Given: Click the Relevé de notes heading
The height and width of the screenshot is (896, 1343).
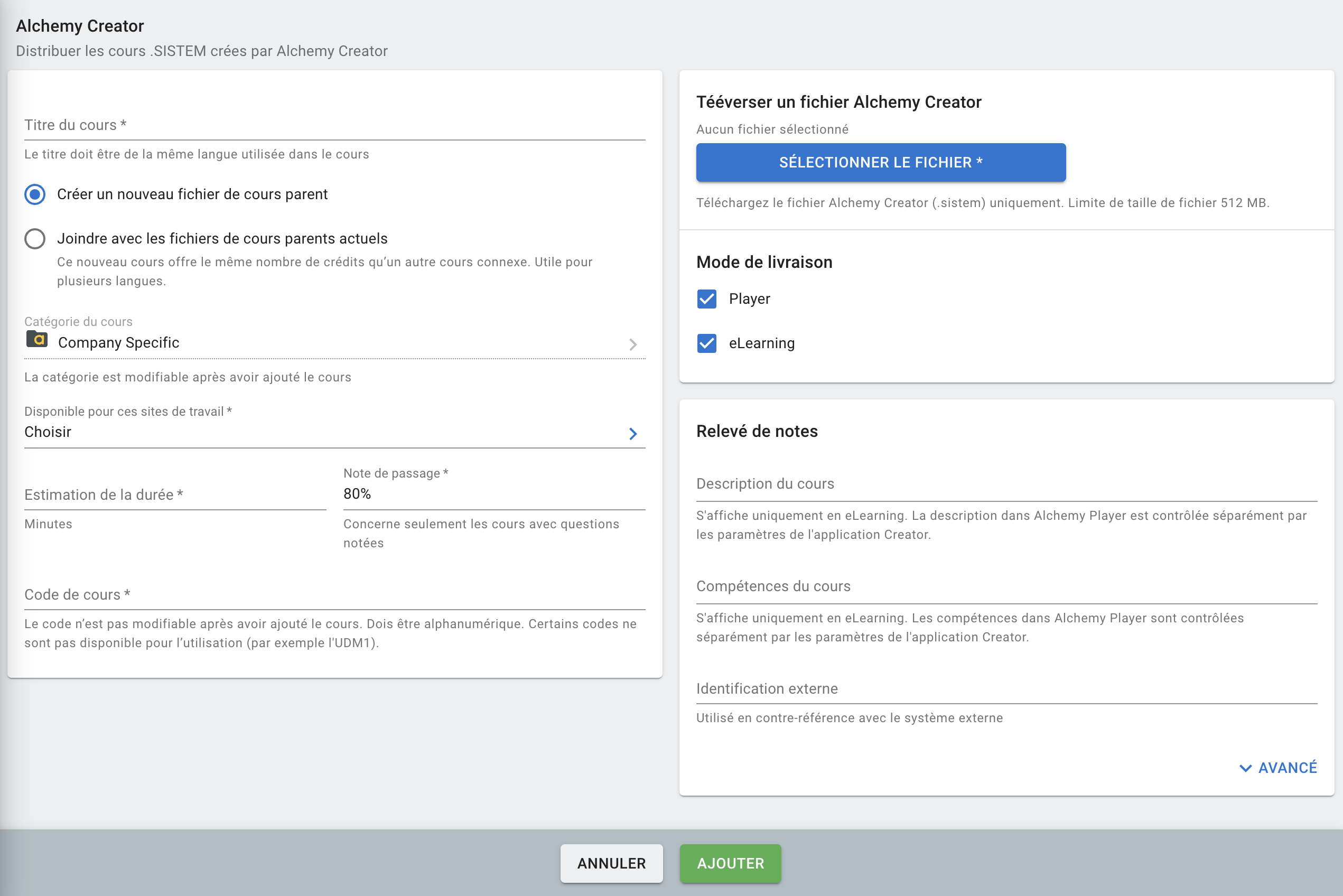Looking at the screenshot, I should point(757,432).
